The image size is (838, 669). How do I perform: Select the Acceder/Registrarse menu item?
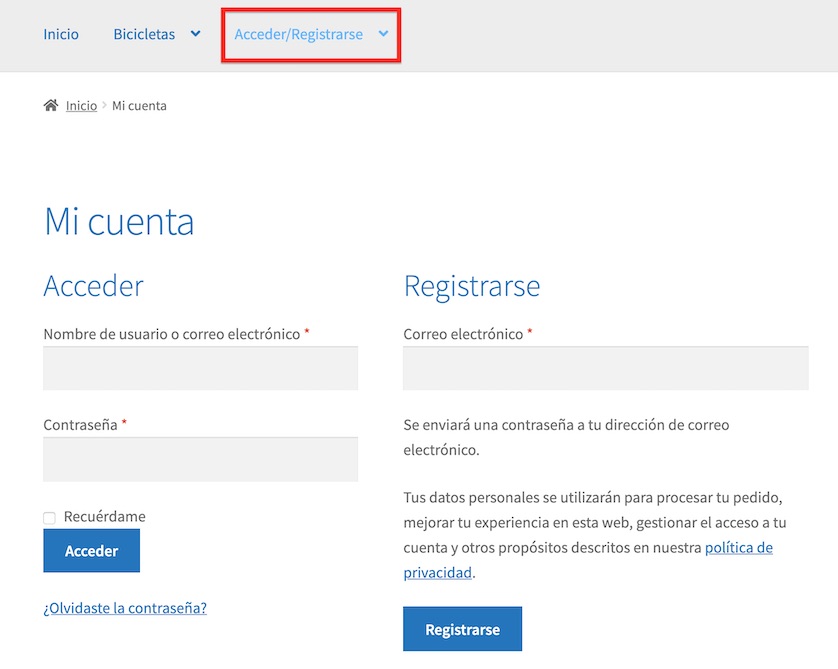[298, 34]
